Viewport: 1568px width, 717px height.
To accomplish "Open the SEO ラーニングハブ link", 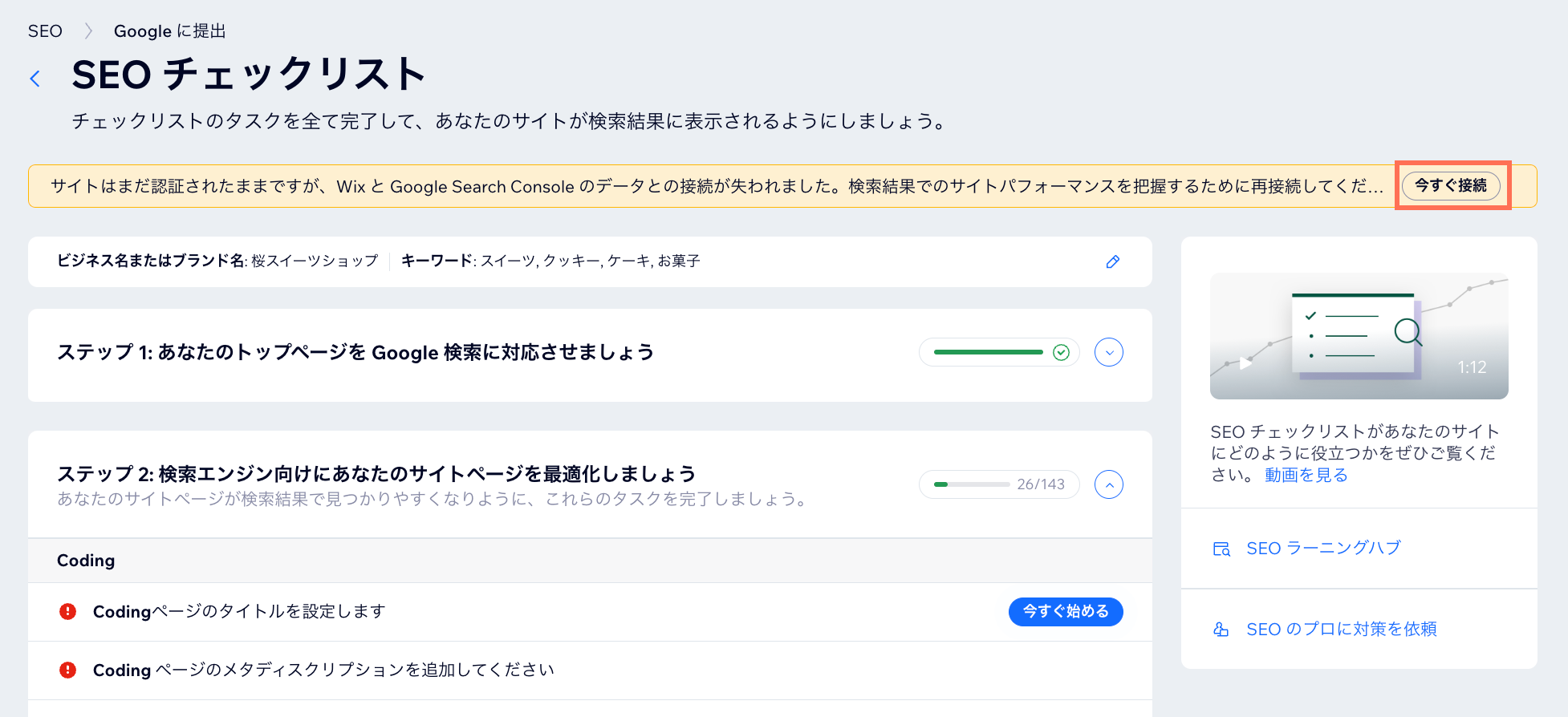I will (1322, 549).
